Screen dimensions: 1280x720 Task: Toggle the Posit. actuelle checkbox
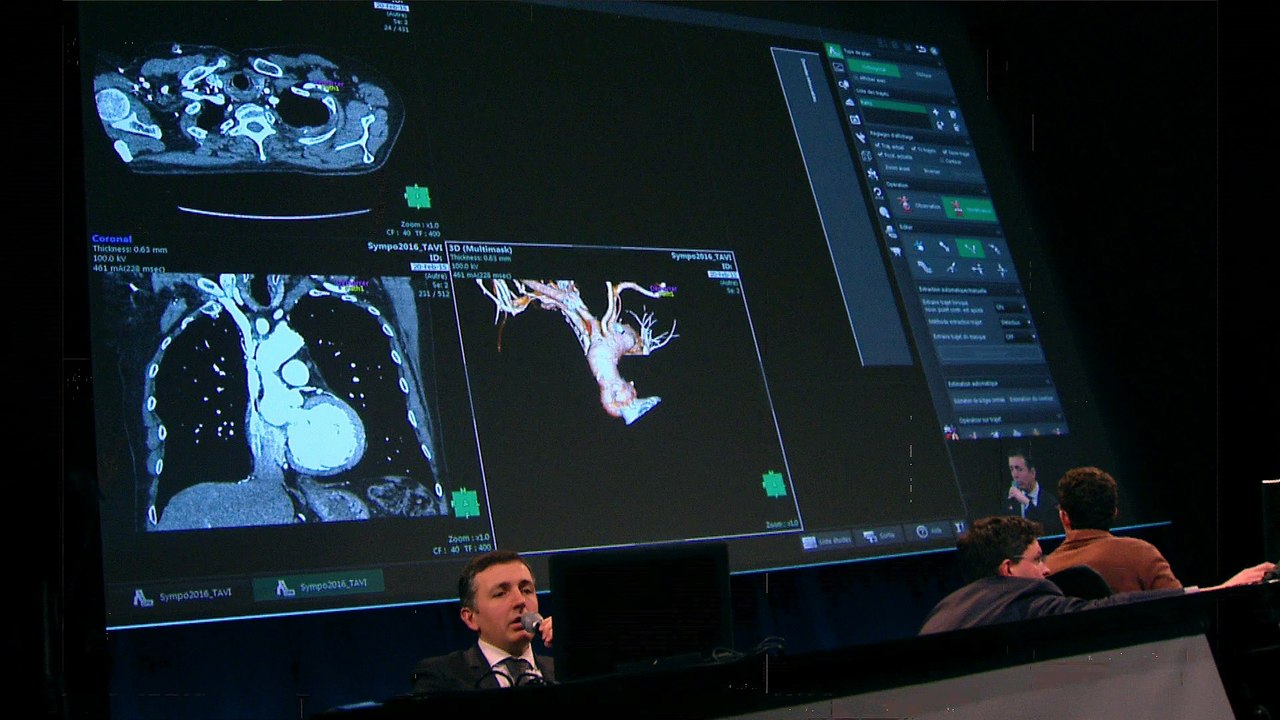[880, 154]
